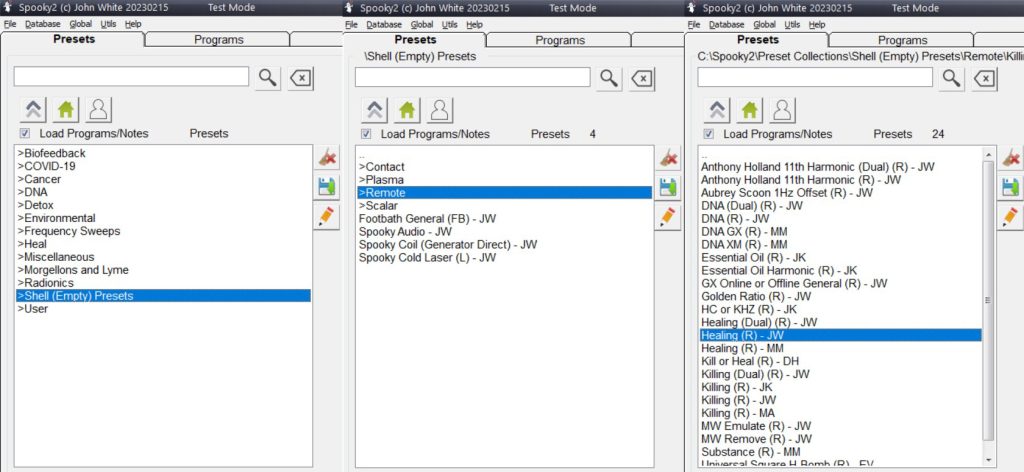Click the search magnifier icon in the left panel

(x=267, y=78)
